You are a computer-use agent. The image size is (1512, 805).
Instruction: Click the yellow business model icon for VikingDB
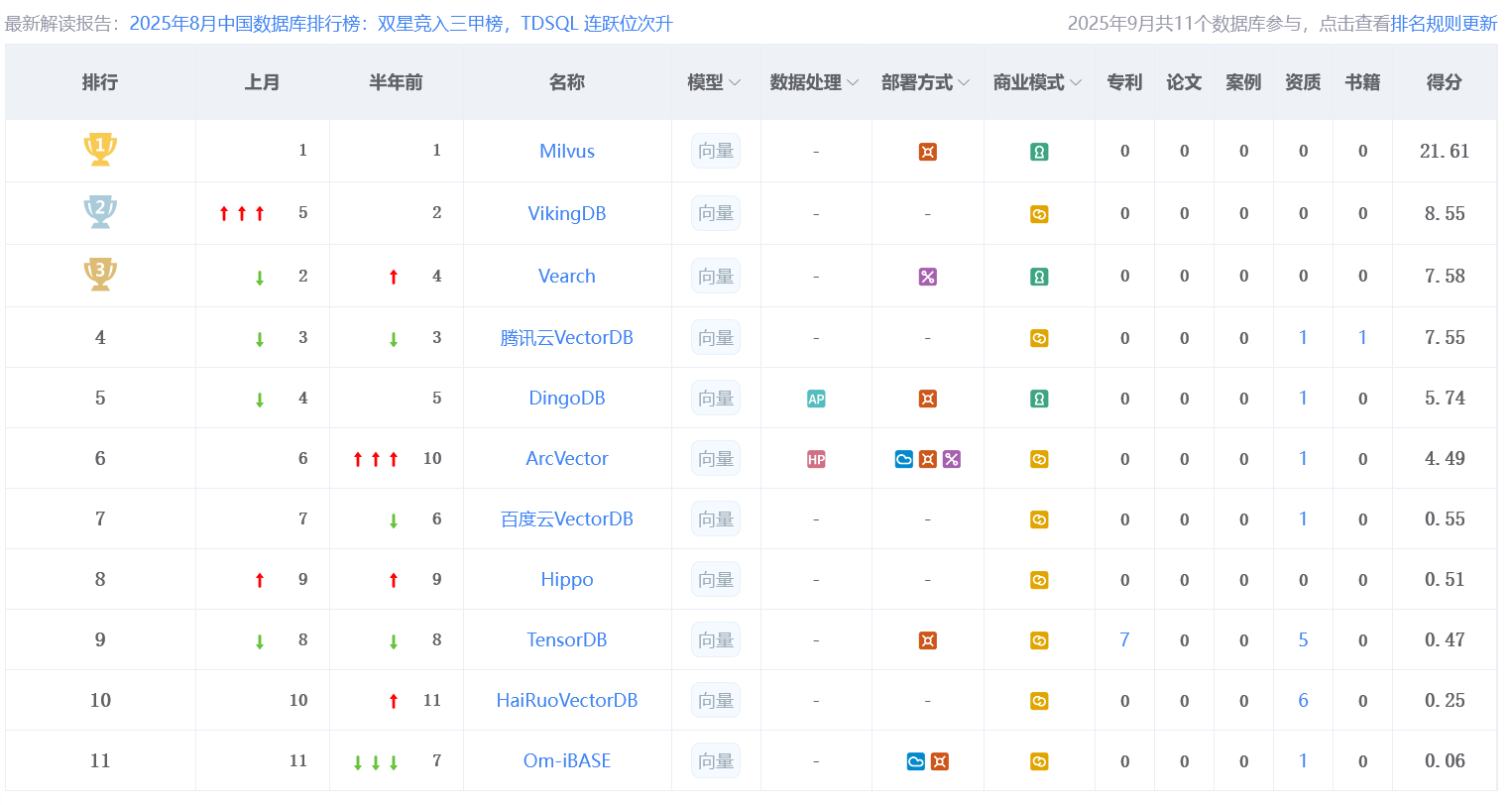coord(1039,214)
